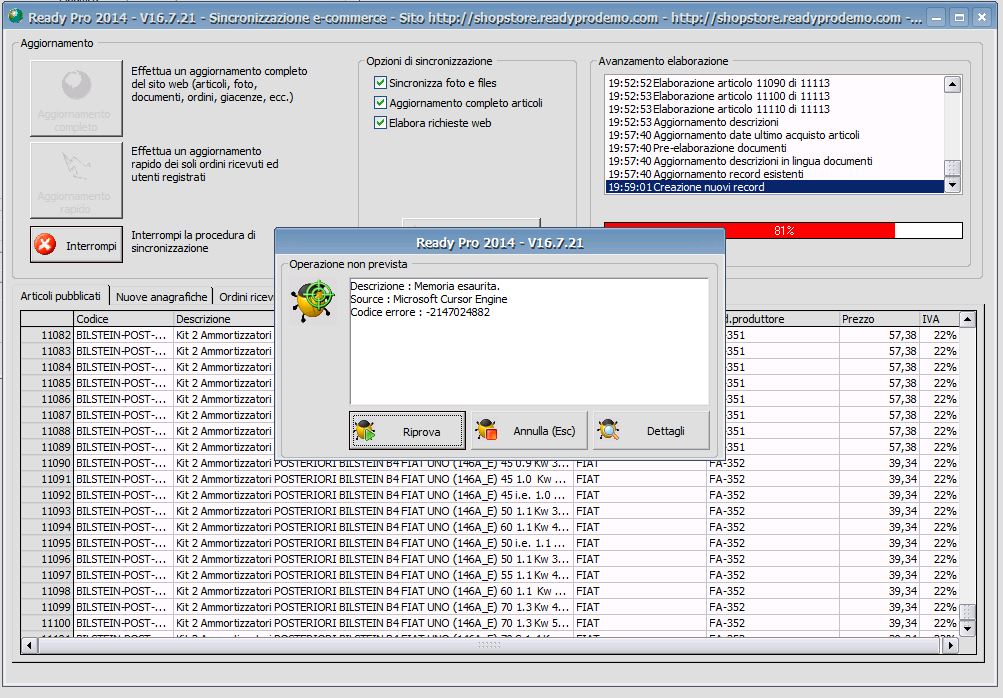The image size is (1003, 698).
Task: Toggle Aggiornamento completo articoli checkbox
Action: (x=380, y=103)
